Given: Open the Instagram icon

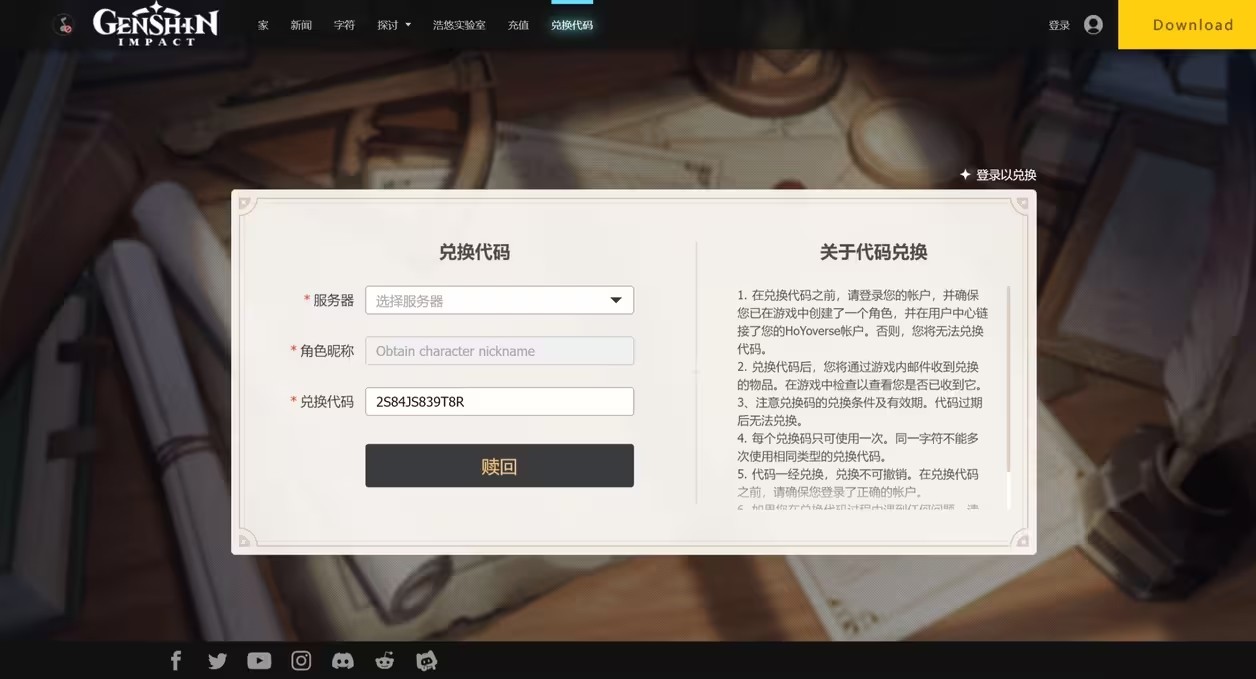Looking at the screenshot, I should 301,660.
